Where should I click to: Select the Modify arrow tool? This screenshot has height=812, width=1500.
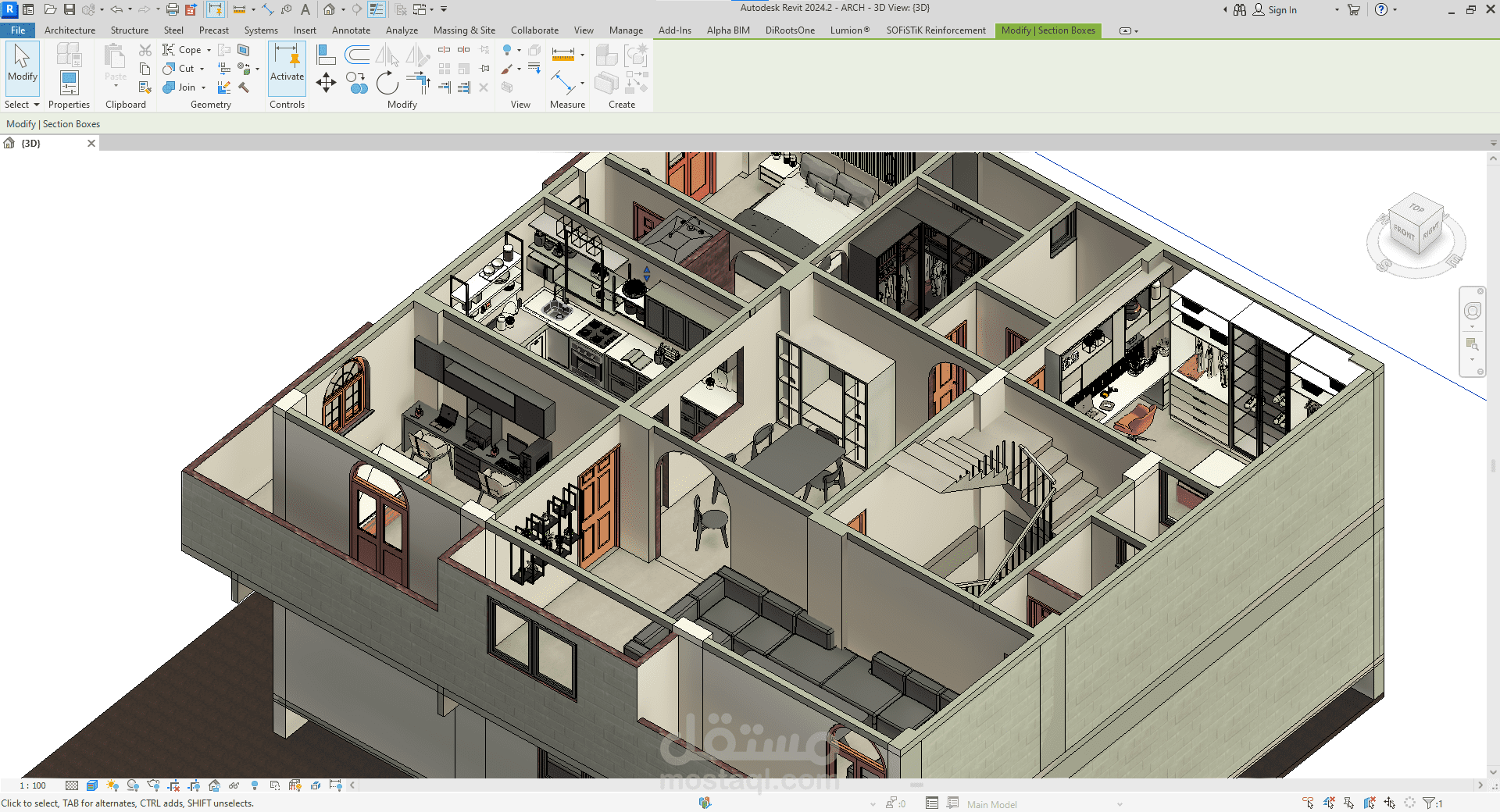pos(23,68)
